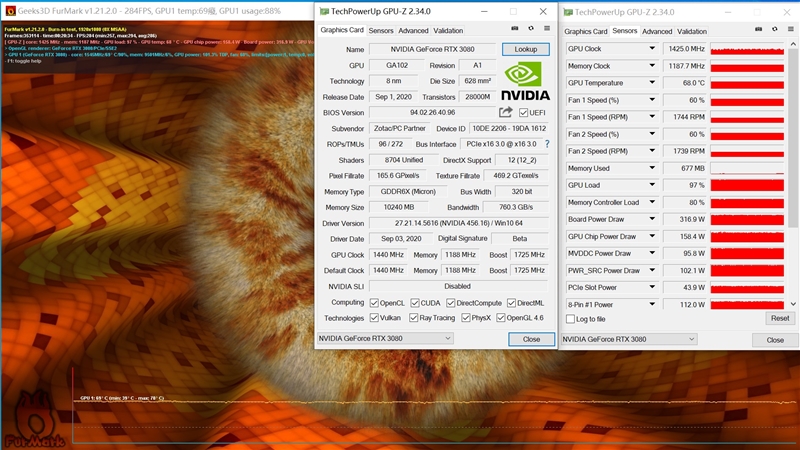This screenshot has width=800, height=450.
Task: Click the Reset button in Sensors window
Action: pyautogui.click(x=780, y=318)
